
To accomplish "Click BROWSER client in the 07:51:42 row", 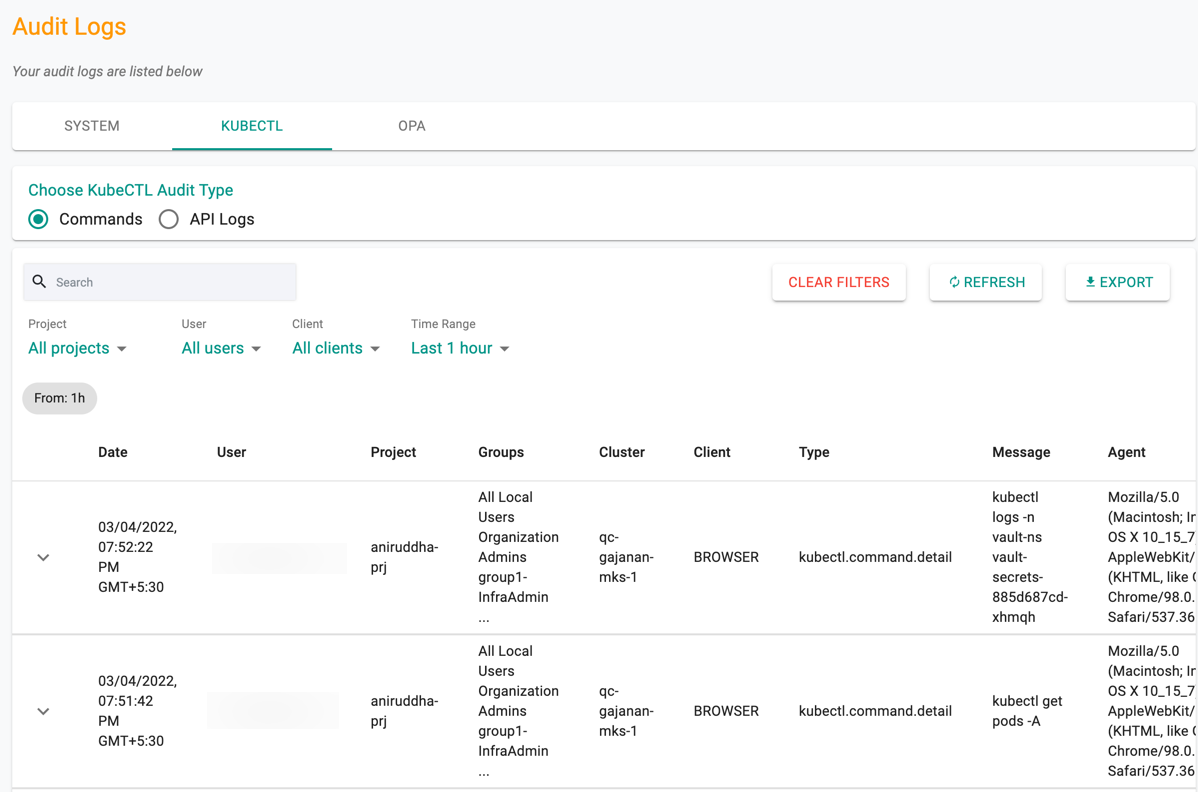I will [727, 711].
